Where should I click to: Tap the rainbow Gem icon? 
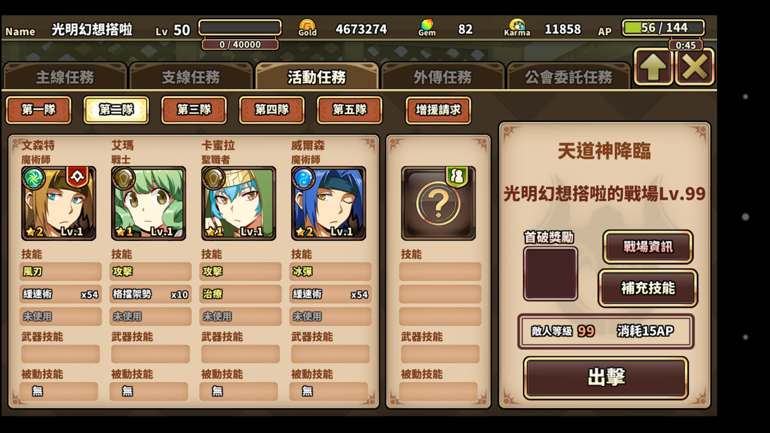coord(427,27)
